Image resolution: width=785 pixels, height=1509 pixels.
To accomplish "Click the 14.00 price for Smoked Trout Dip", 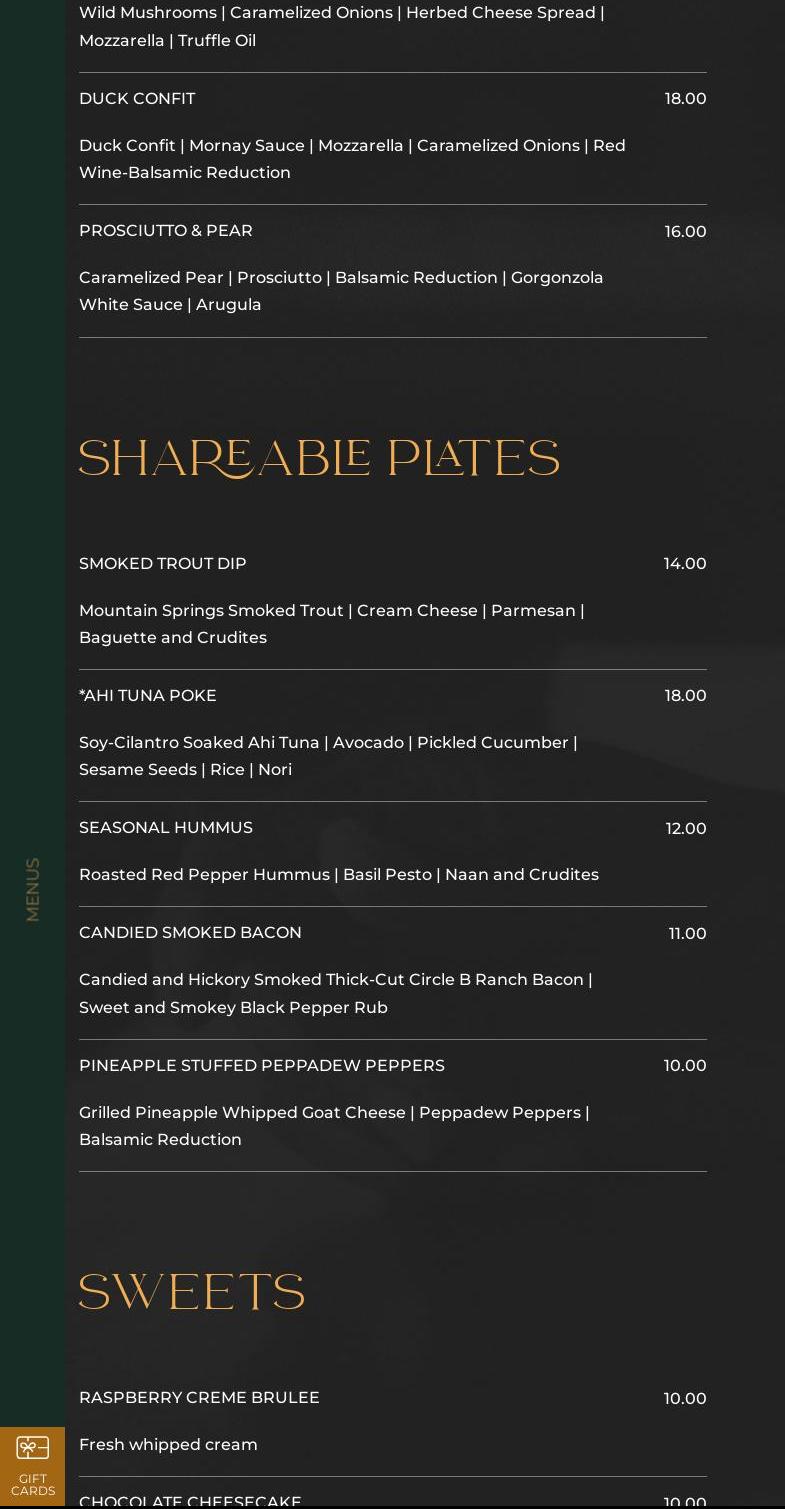I will click(685, 564).
